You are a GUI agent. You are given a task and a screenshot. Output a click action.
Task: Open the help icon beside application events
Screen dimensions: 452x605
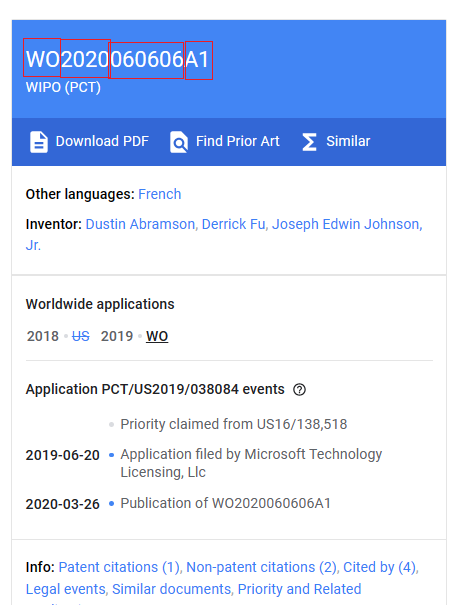pyautogui.click(x=299, y=390)
